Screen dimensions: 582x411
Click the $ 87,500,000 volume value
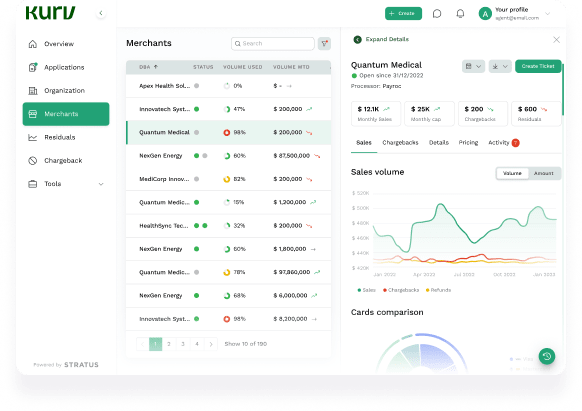[x=291, y=156]
